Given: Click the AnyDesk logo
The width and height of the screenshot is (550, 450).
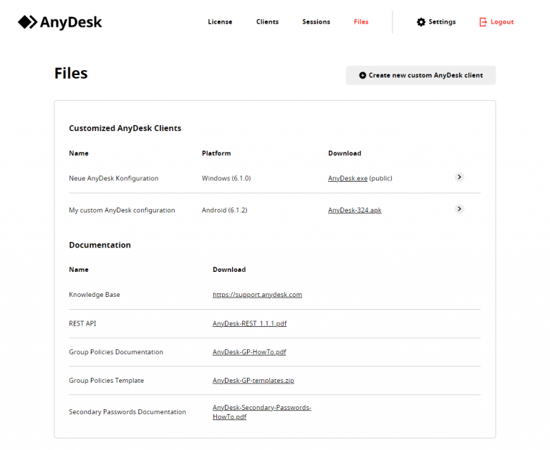Looking at the screenshot, I should [60, 22].
